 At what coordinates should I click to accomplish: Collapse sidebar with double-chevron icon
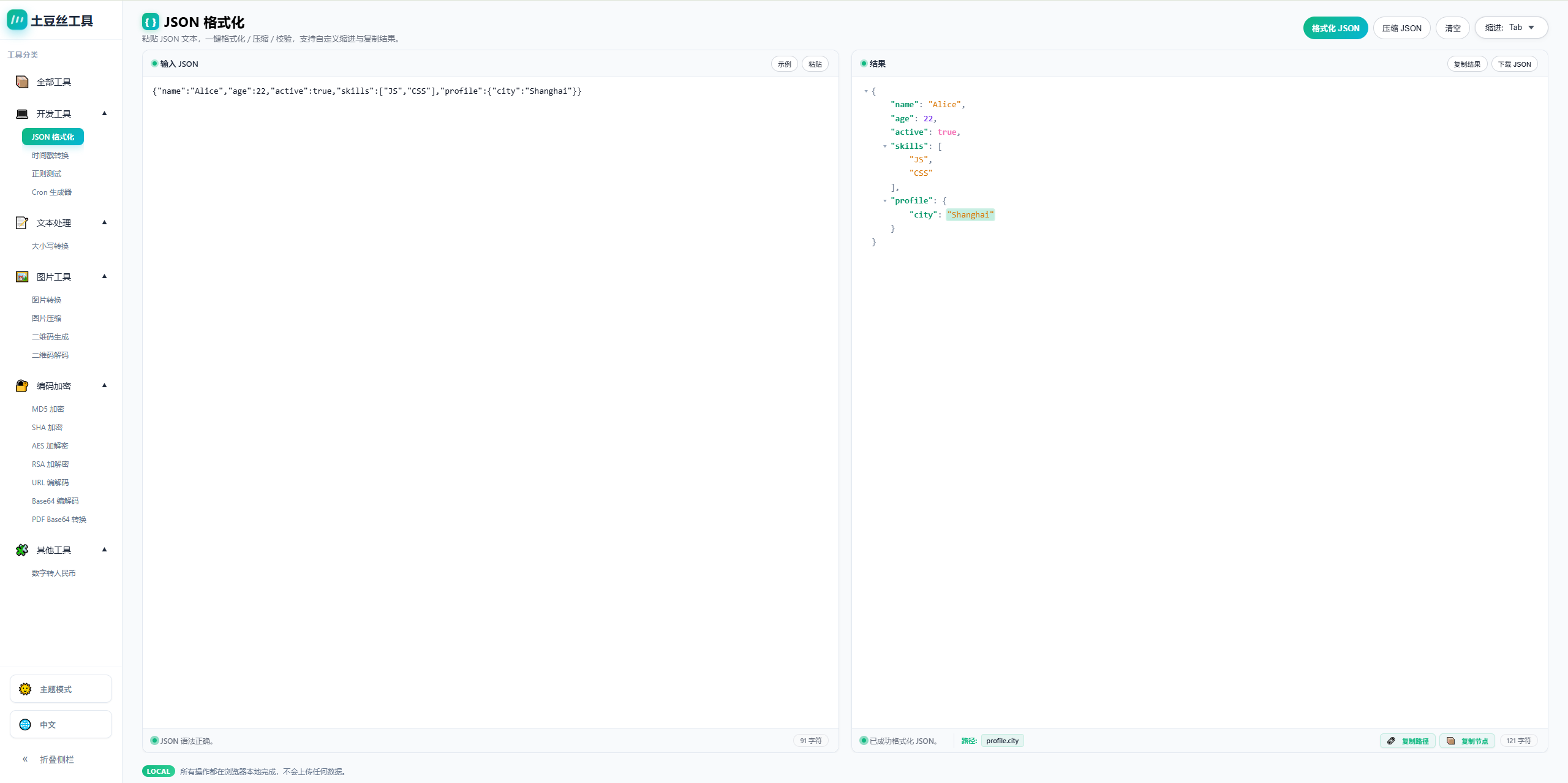point(25,759)
